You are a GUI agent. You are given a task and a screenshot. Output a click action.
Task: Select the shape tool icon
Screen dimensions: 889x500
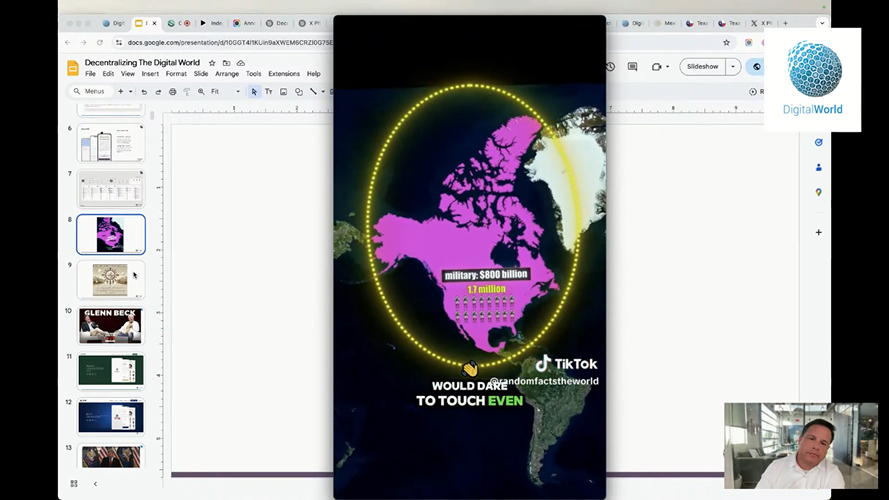[298, 92]
